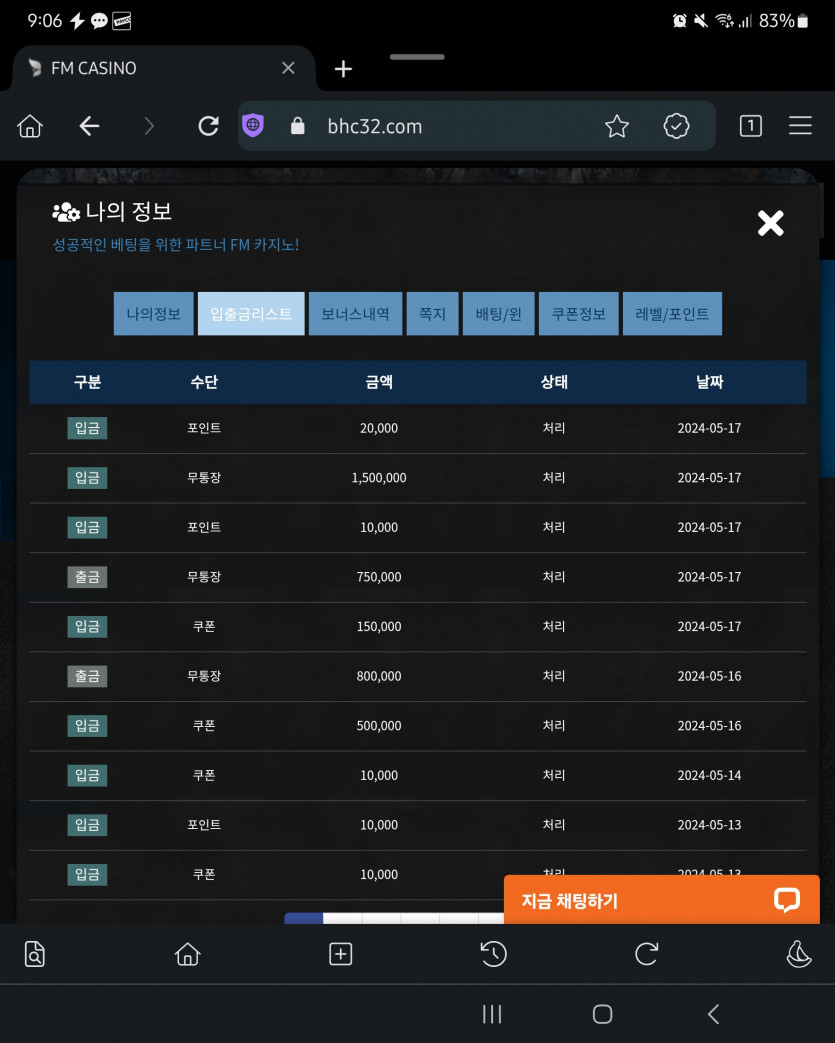Screen dimensions: 835x1043
Task: Click the 출금 badge in the 750,000 row
Action: click(87, 577)
